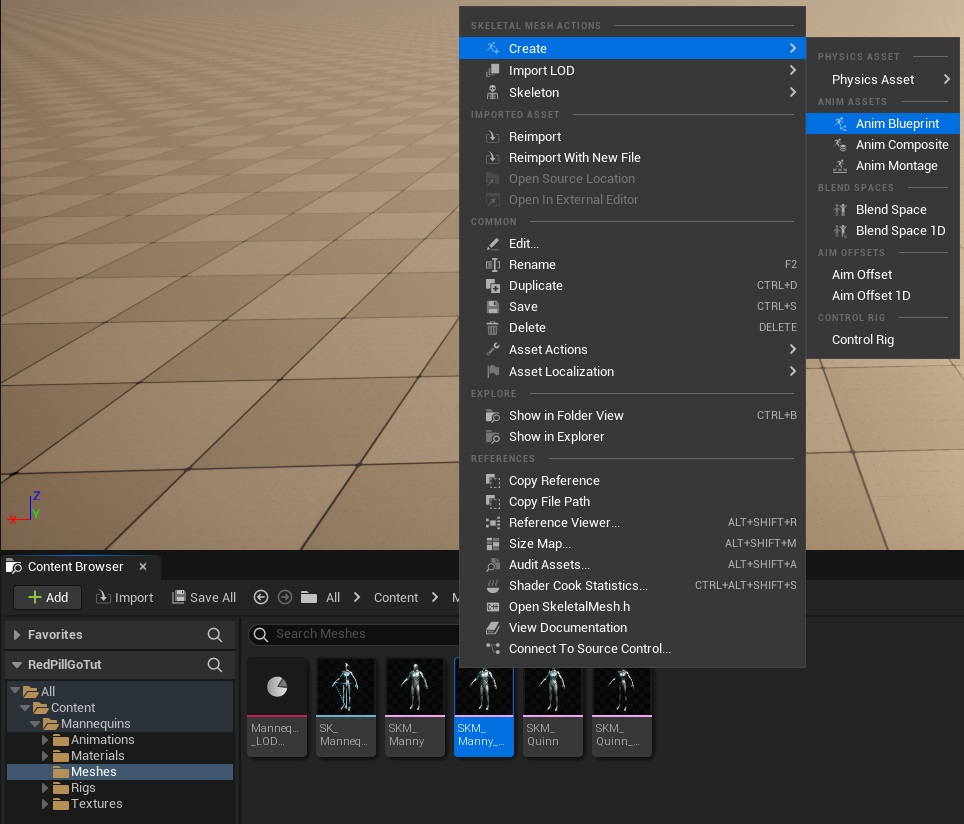Click the Anim Blueprint icon in submenu

click(x=840, y=124)
